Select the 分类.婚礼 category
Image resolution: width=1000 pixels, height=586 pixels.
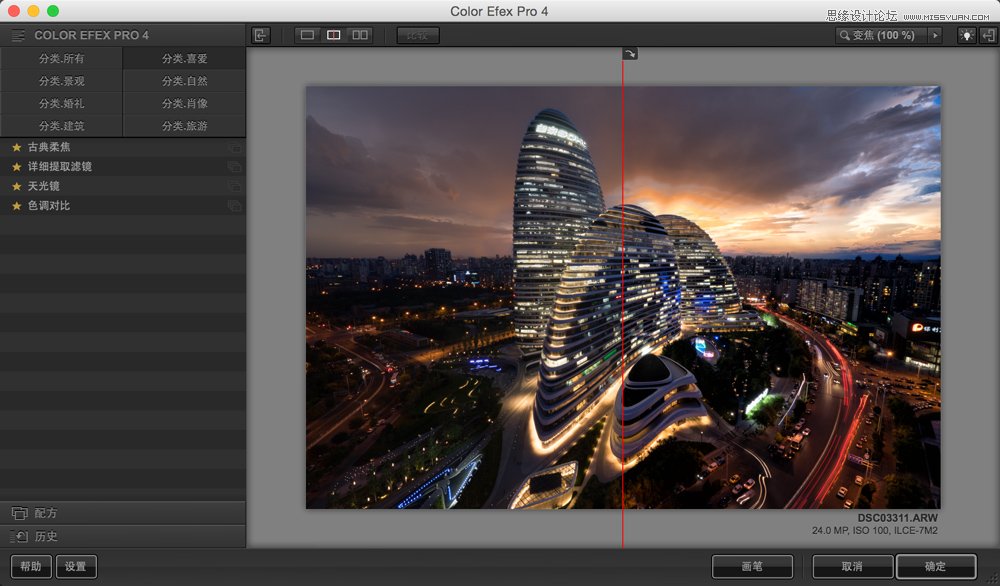(x=61, y=103)
